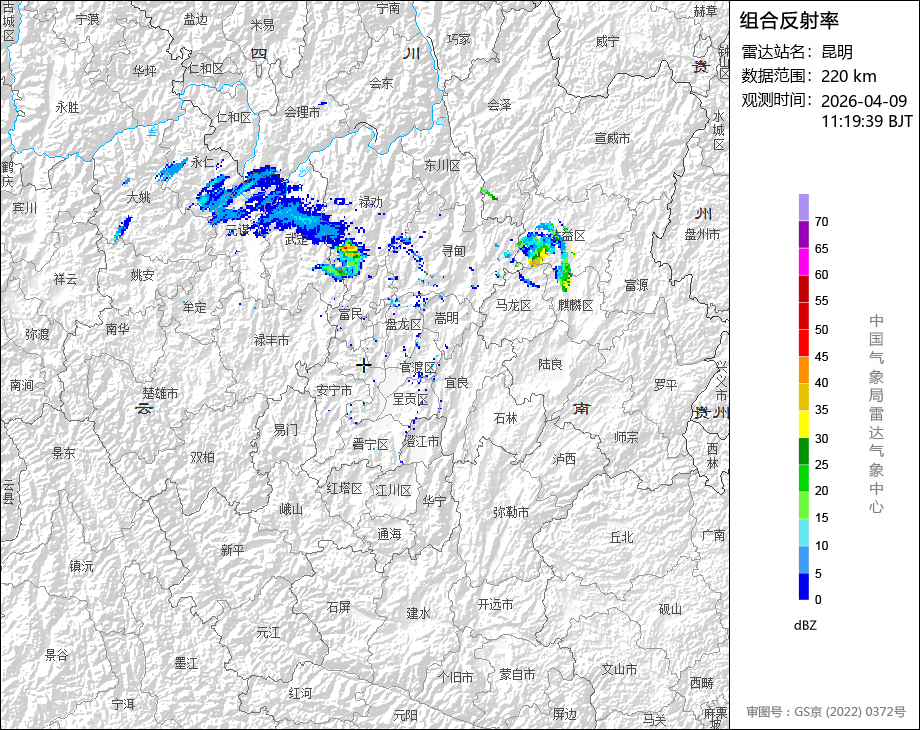Image resolution: width=920 pixels, height=730 pixels.
Task: Click the red echo core east of 武定
Action: [349, 250]
